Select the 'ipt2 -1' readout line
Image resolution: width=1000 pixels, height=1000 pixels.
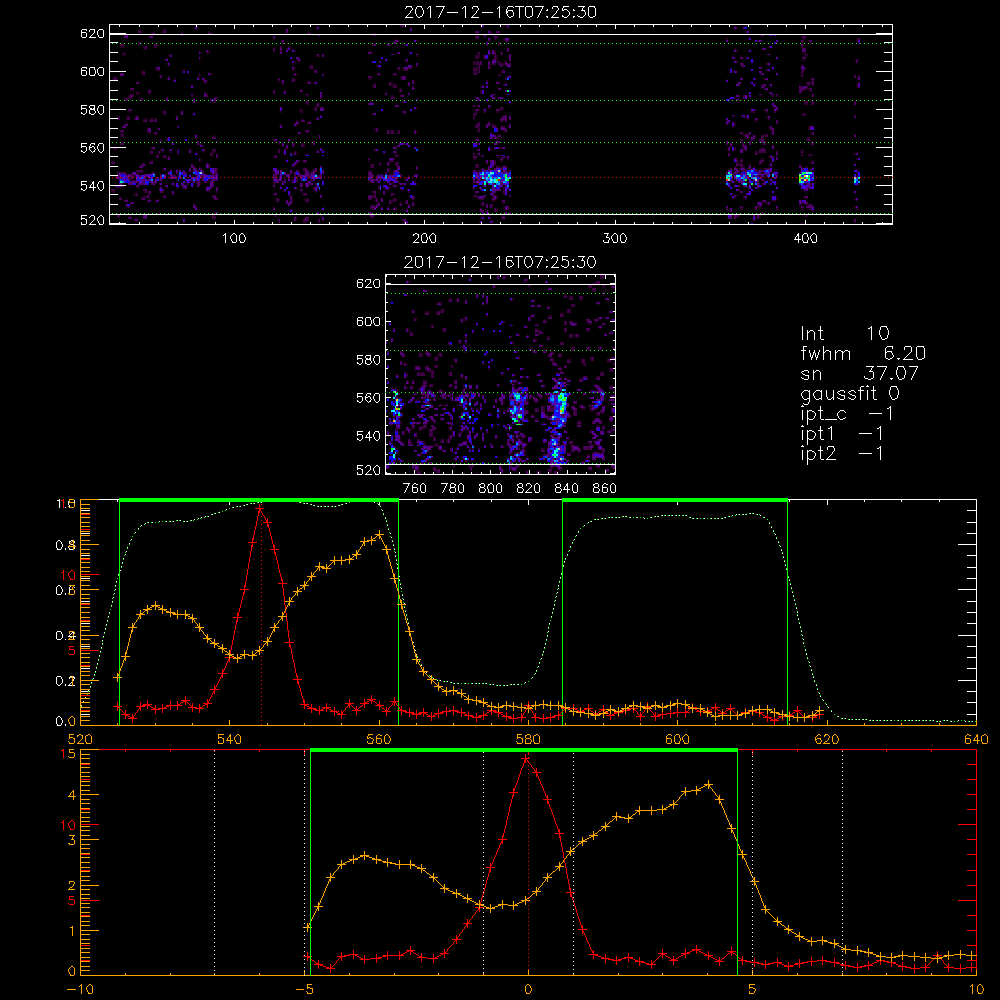point(842,454)
